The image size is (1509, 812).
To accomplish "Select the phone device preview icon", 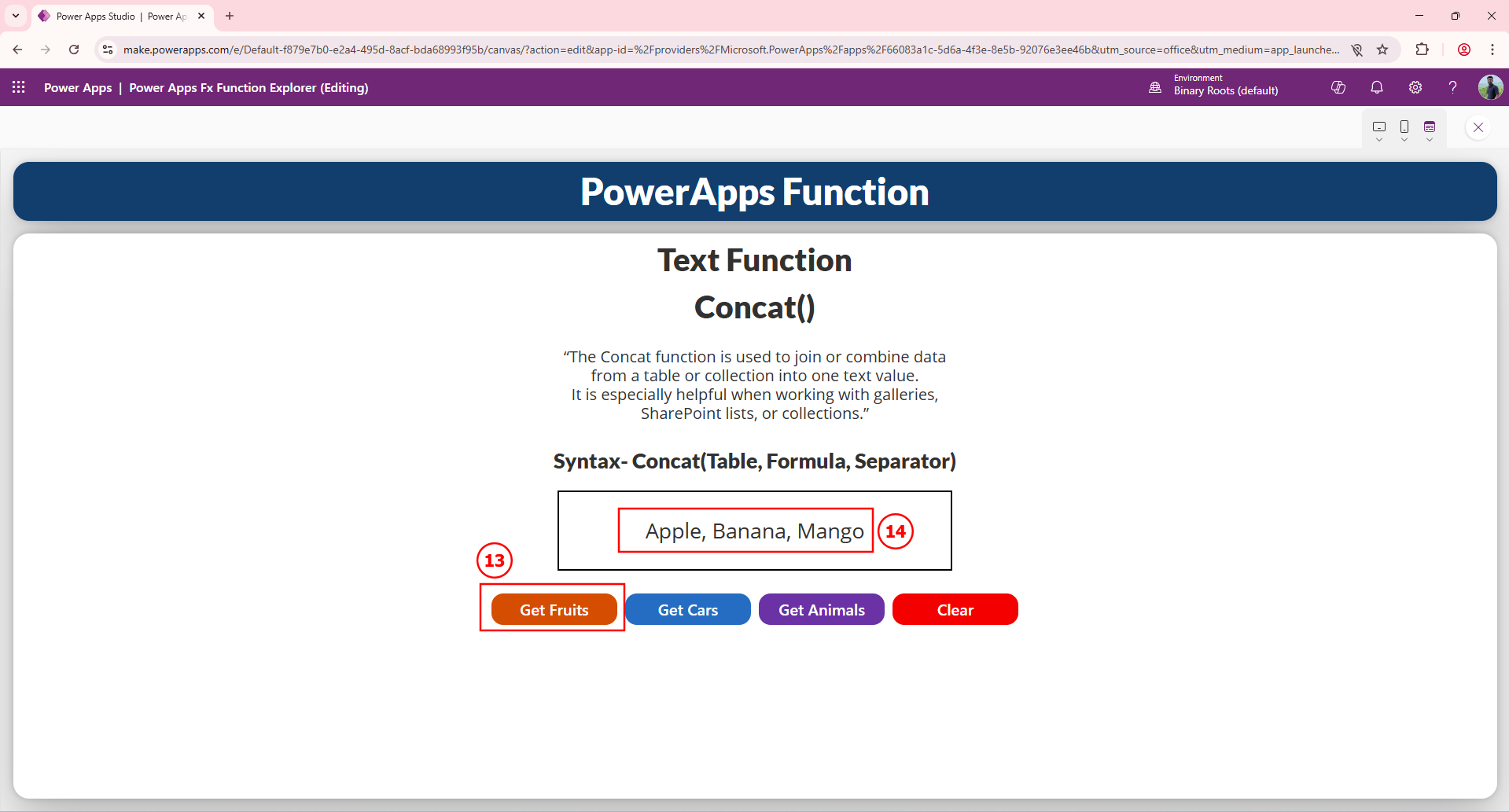I will click(1404, 126).
